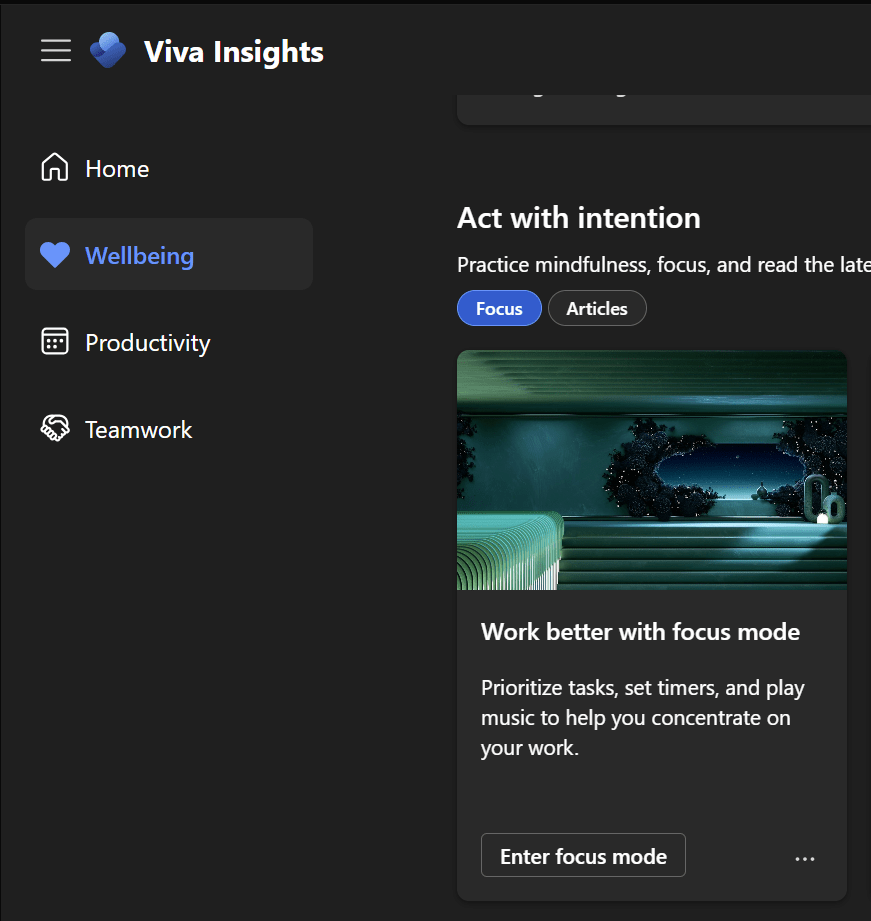Click the Teamwork handshake icon
Image resolution: width=871 pixels, height=921 pixels.
point(54,429)
